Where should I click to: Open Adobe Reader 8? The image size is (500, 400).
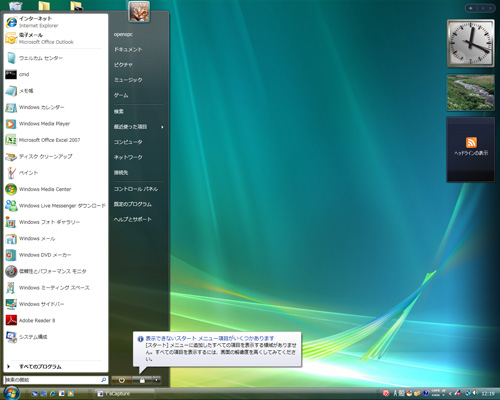[56, 320]
